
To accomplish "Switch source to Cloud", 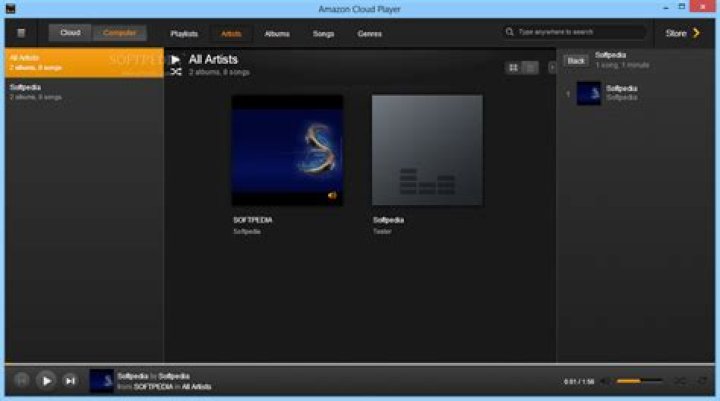I will [70, 33].
